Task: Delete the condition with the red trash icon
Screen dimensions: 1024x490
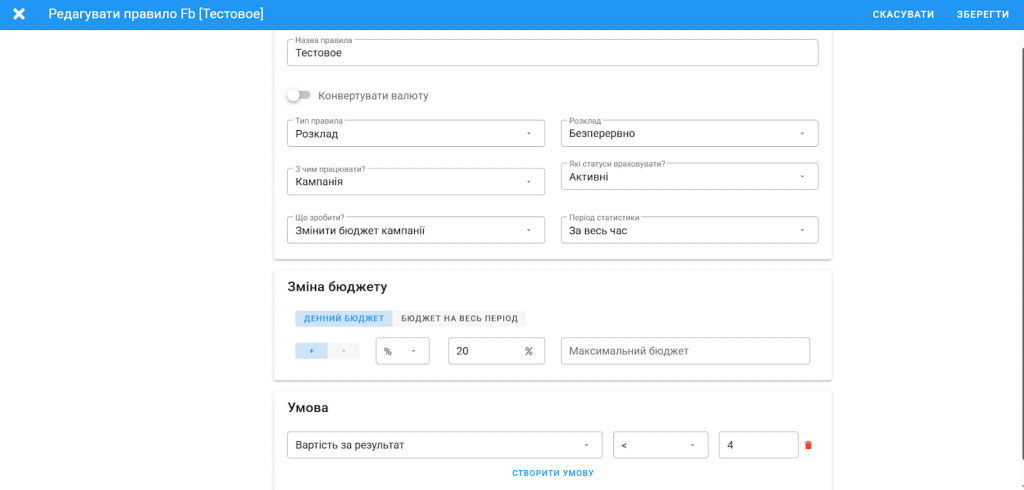Action: [x=808, y=445]
